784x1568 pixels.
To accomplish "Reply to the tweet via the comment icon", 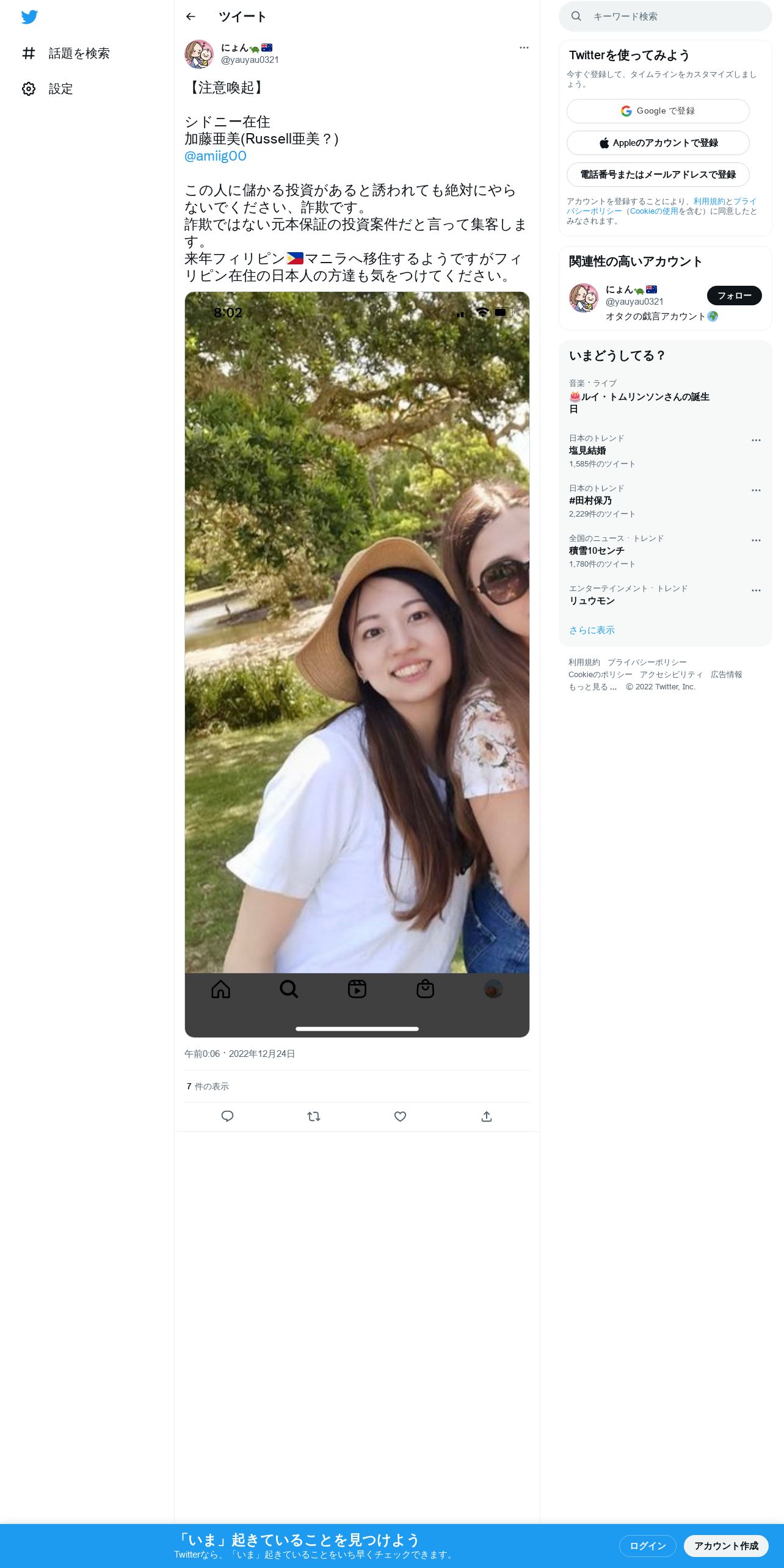I will point(227,1116).
